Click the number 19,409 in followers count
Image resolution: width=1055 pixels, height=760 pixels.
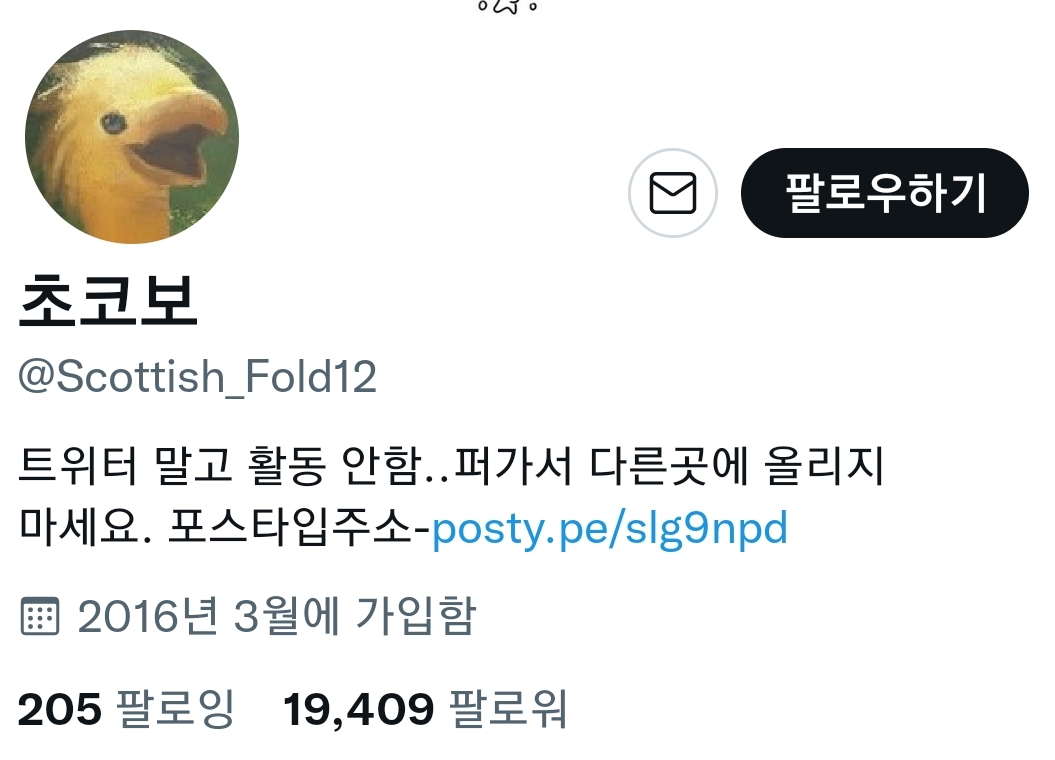tap(359, 710)
